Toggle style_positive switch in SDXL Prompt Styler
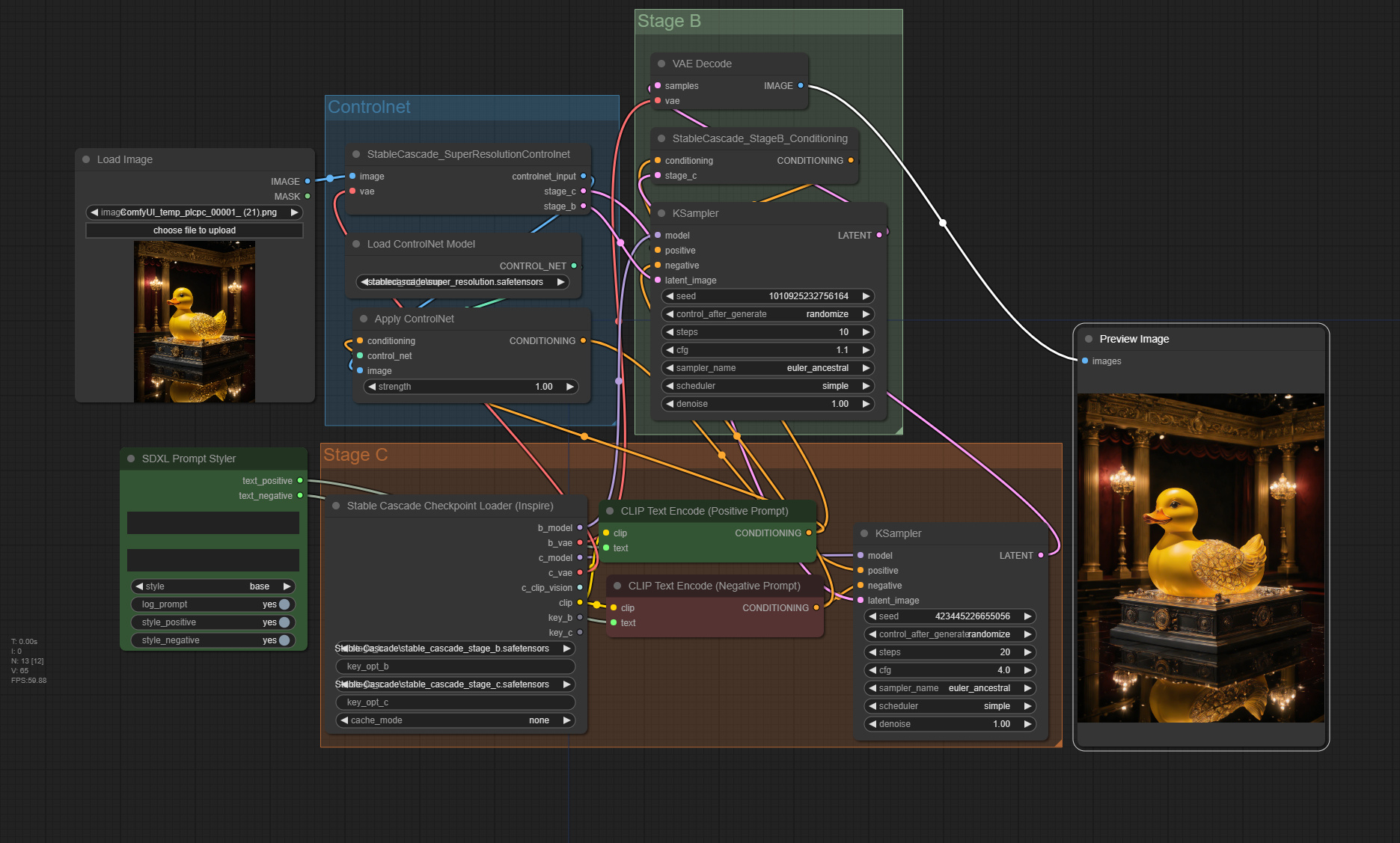 click(x=284, y=622)
